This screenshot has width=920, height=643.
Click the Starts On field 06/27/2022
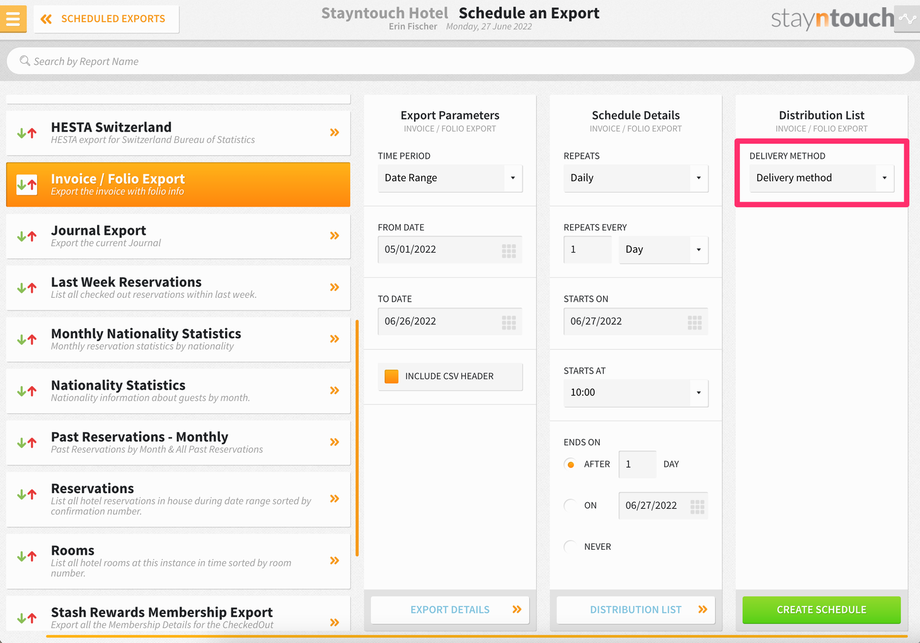coord(635,322)
